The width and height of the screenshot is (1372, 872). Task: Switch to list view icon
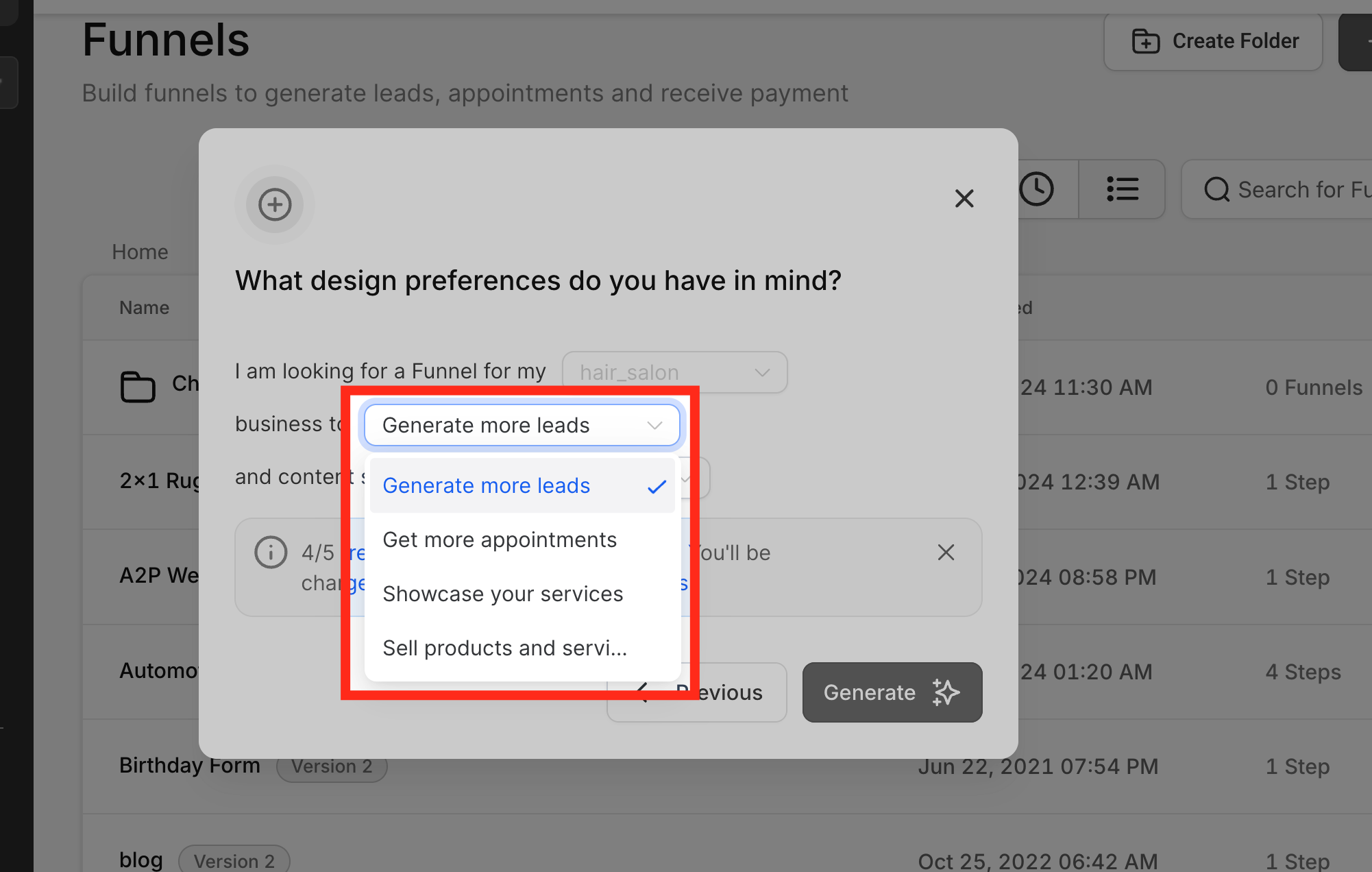pyautogui.click(x=1122, y=189)
